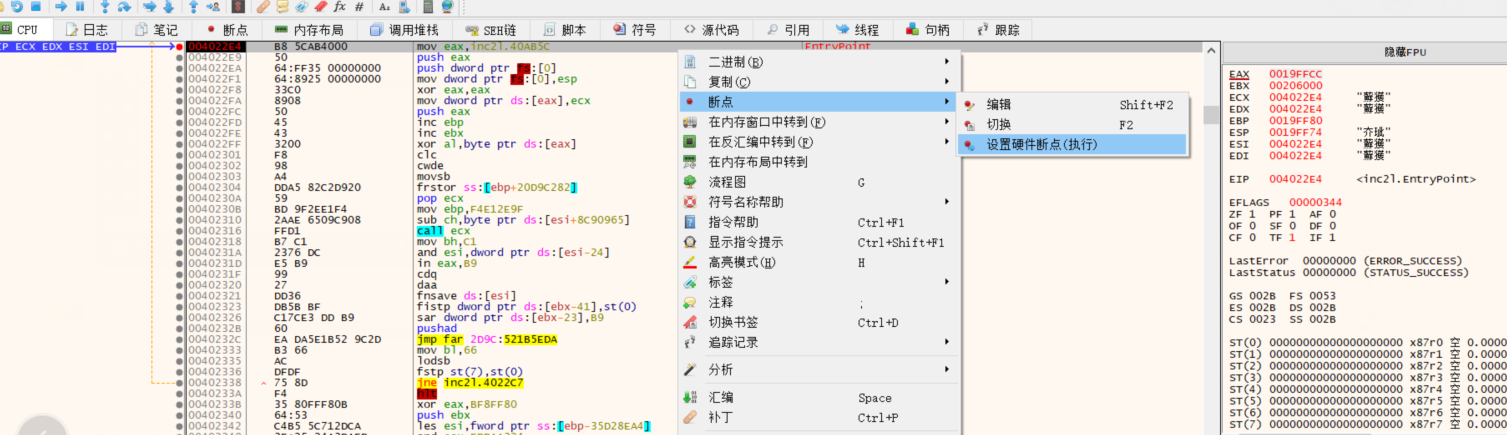Open the 脚本 tab
The image size is (1507, 435).
[566, 30]
